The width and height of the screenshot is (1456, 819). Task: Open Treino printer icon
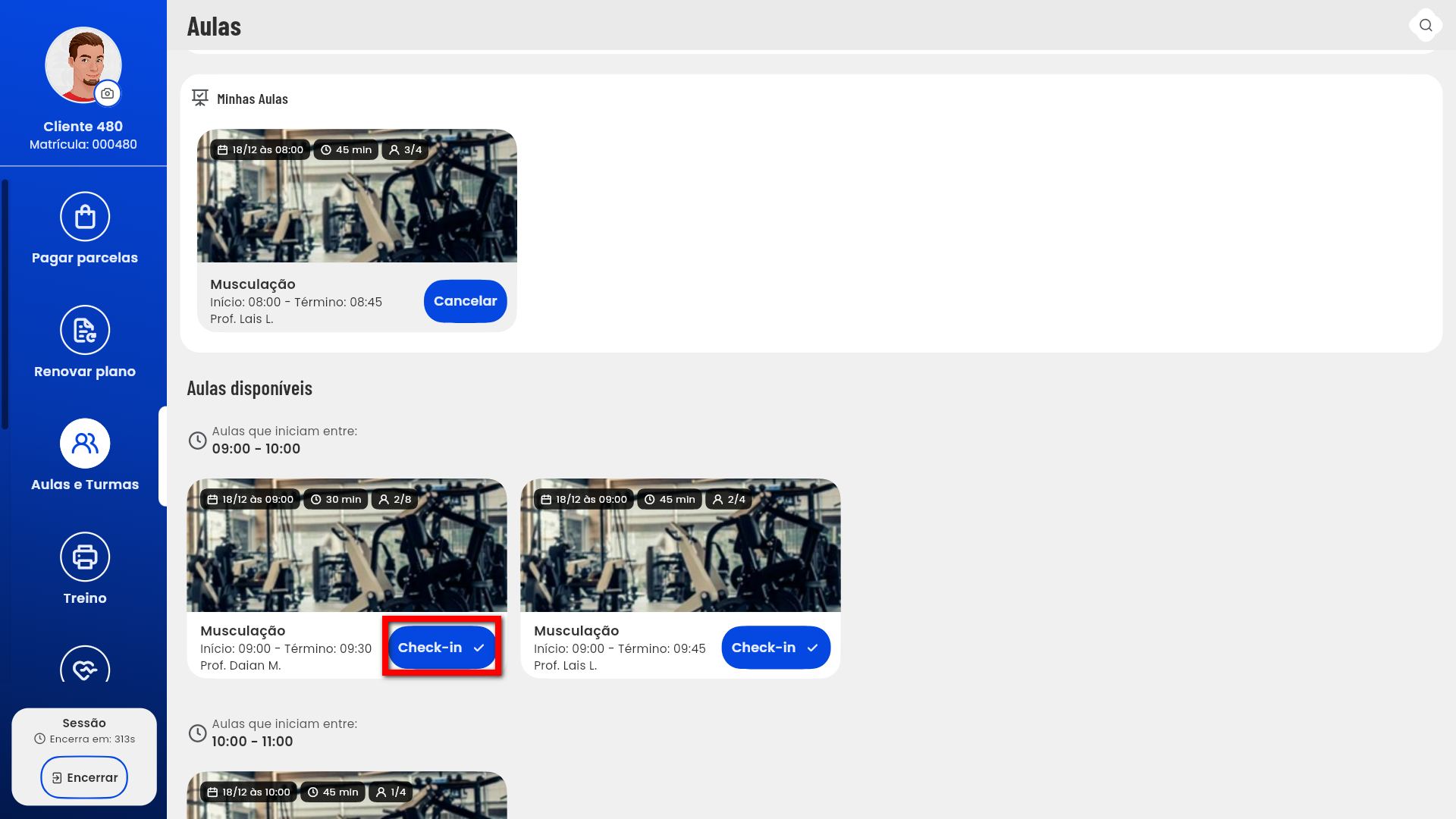[85, 557]
